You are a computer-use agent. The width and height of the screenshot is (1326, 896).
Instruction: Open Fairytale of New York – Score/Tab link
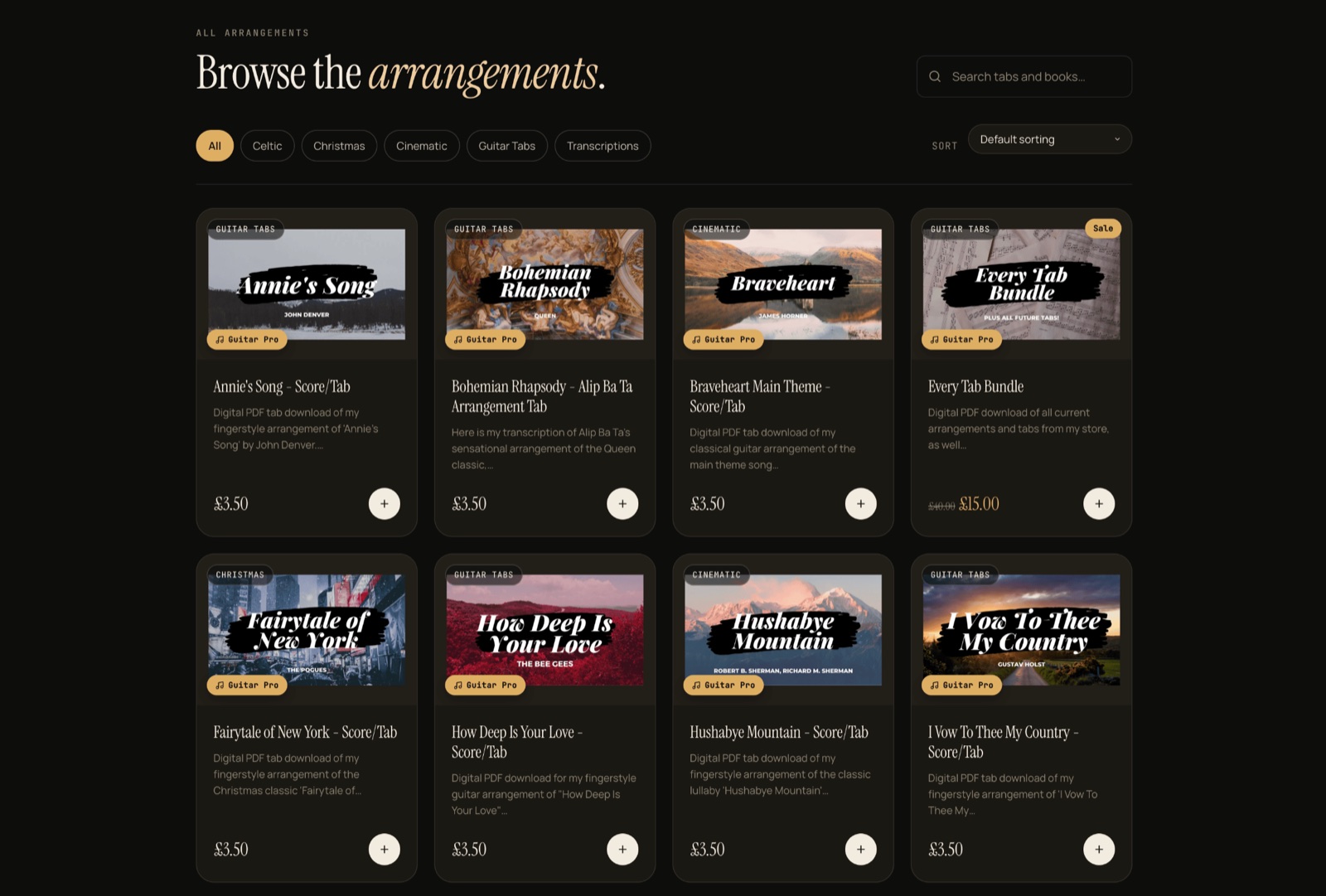pyautogui.click(x=305, y=732)
